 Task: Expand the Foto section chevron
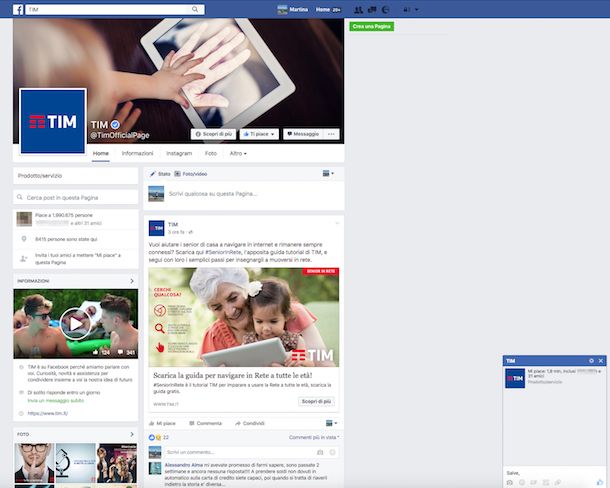[132, 434]
